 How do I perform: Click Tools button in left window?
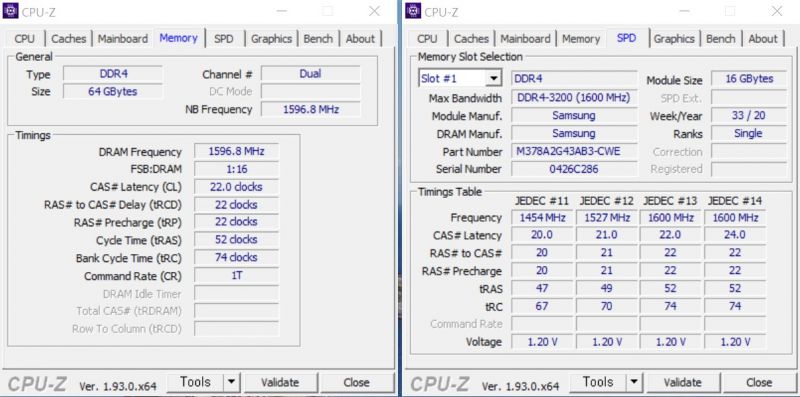195,382
